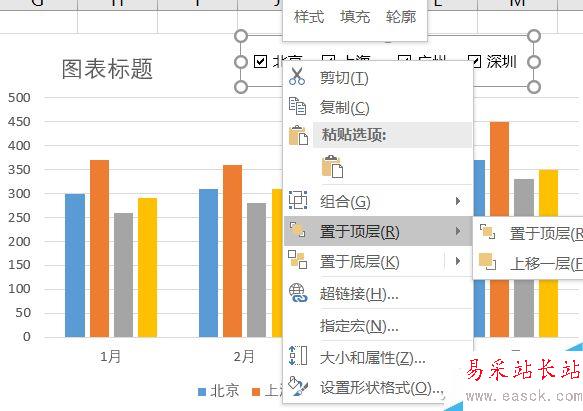Image resolution: width=583 pixels, height=411 pixels.
Task: Click the 500 axis value
Action: [19, 98]
